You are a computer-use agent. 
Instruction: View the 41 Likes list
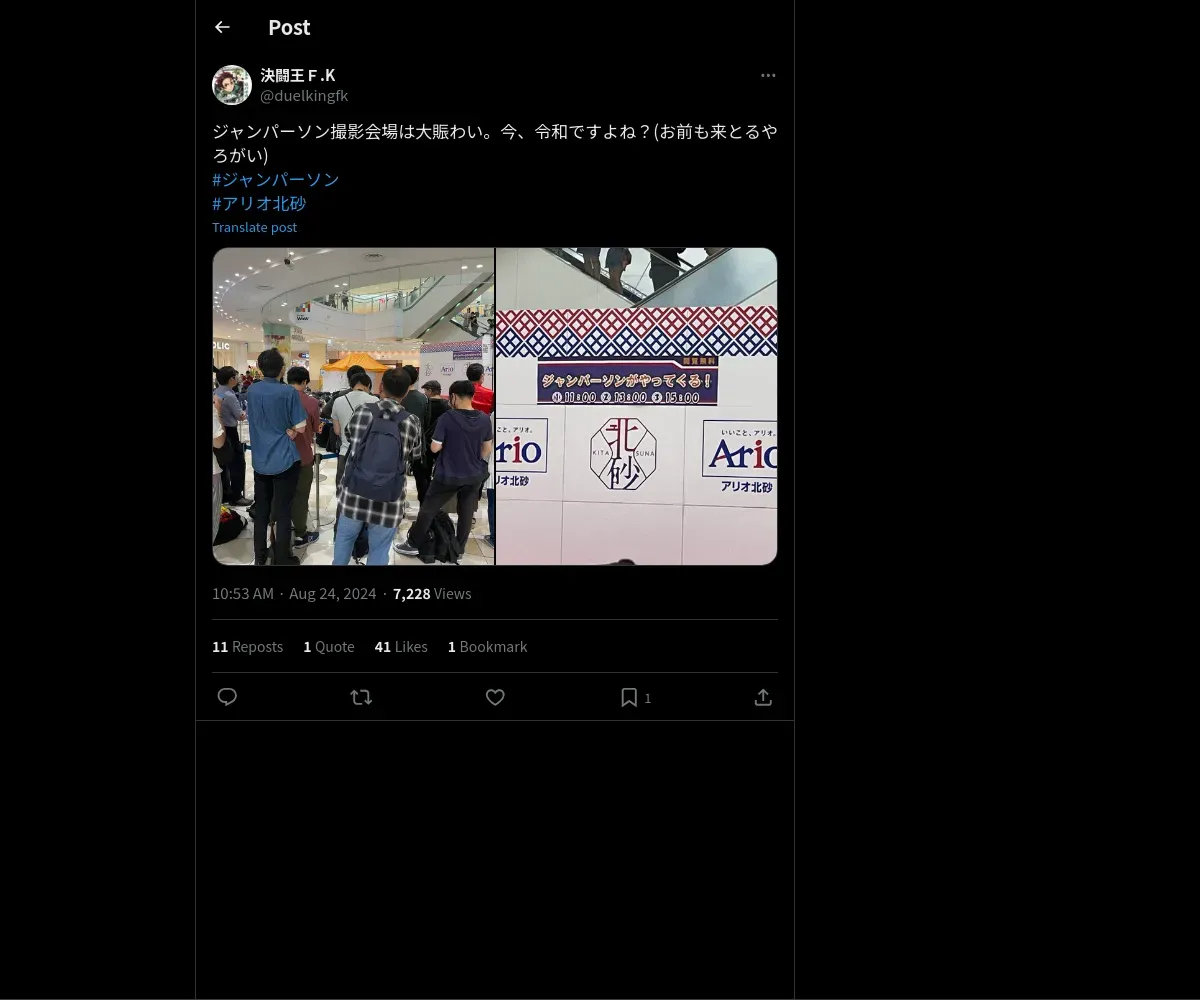[x=401, y=647]
